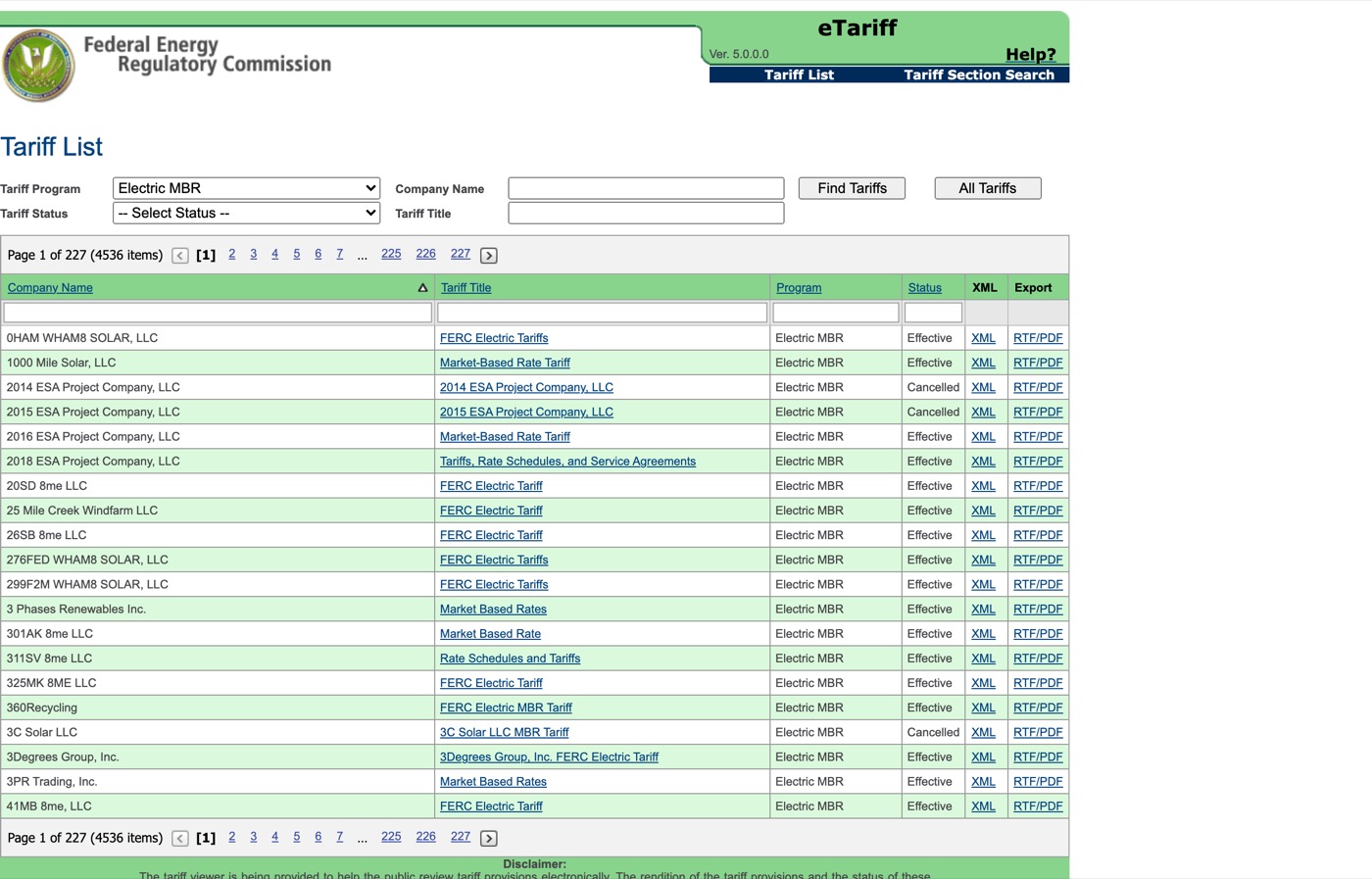This screenshot has width=1372, height=879.
Task: Click the Company Name column filter box
Action: point(218,313)
